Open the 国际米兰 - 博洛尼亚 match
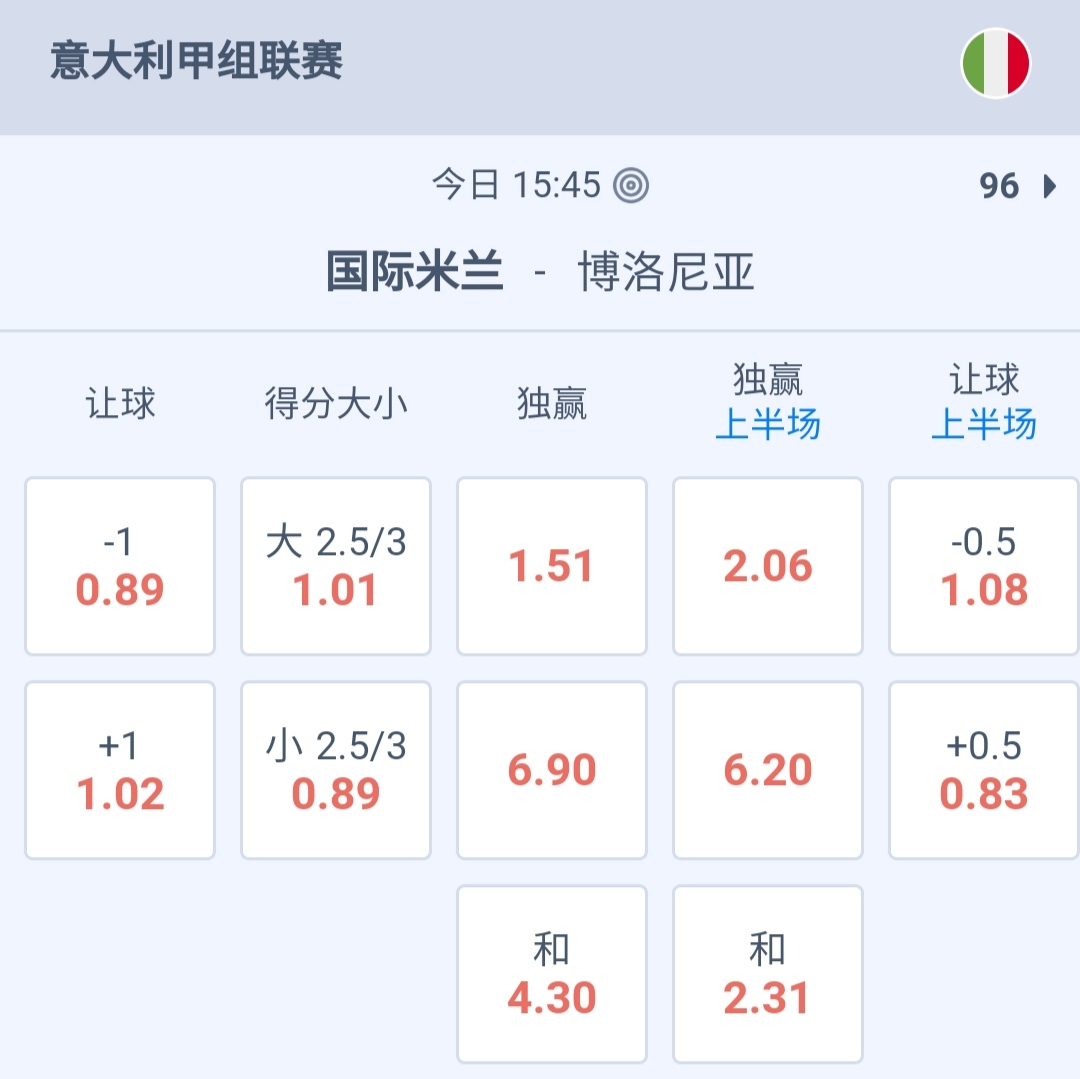Viewport: 1080px width, 1079px height. (540, 272)
